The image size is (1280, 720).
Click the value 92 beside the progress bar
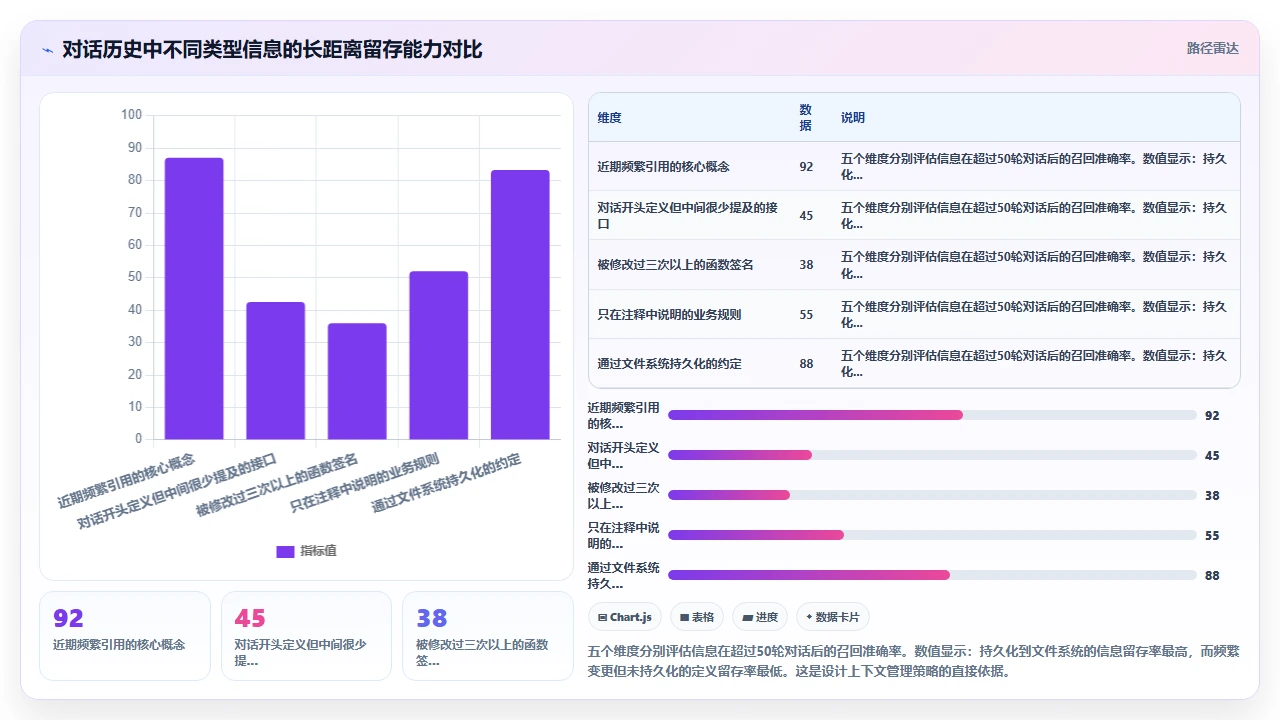[1212, 415]
